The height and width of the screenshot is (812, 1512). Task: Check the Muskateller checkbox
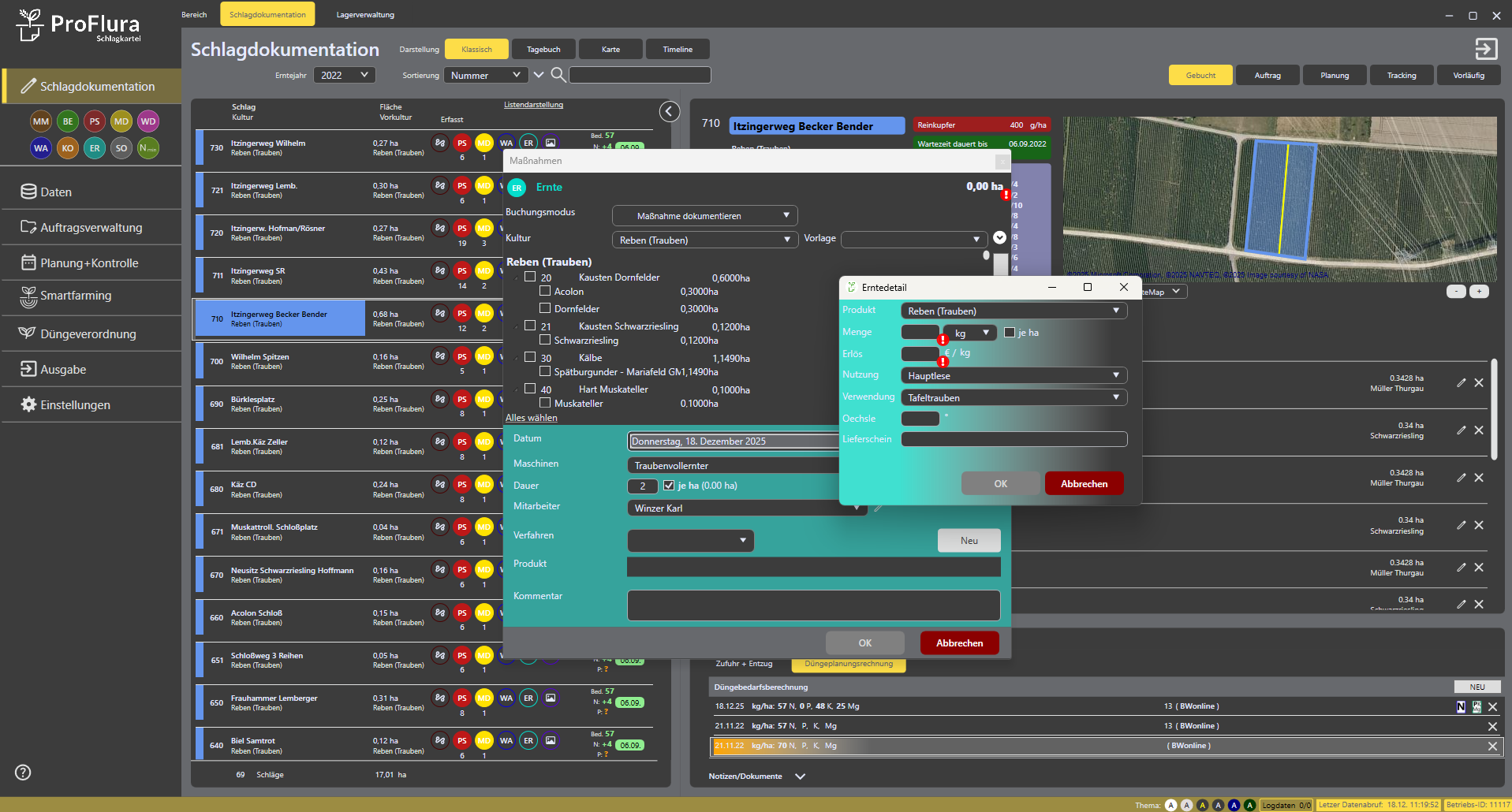tap(545, 403)
